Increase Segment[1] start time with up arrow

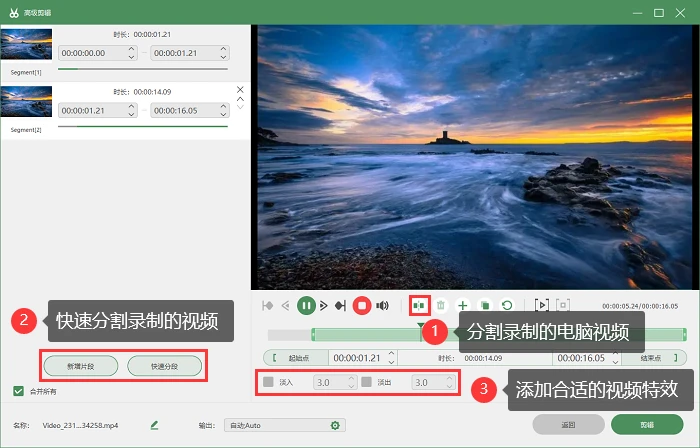coord(131,49)
